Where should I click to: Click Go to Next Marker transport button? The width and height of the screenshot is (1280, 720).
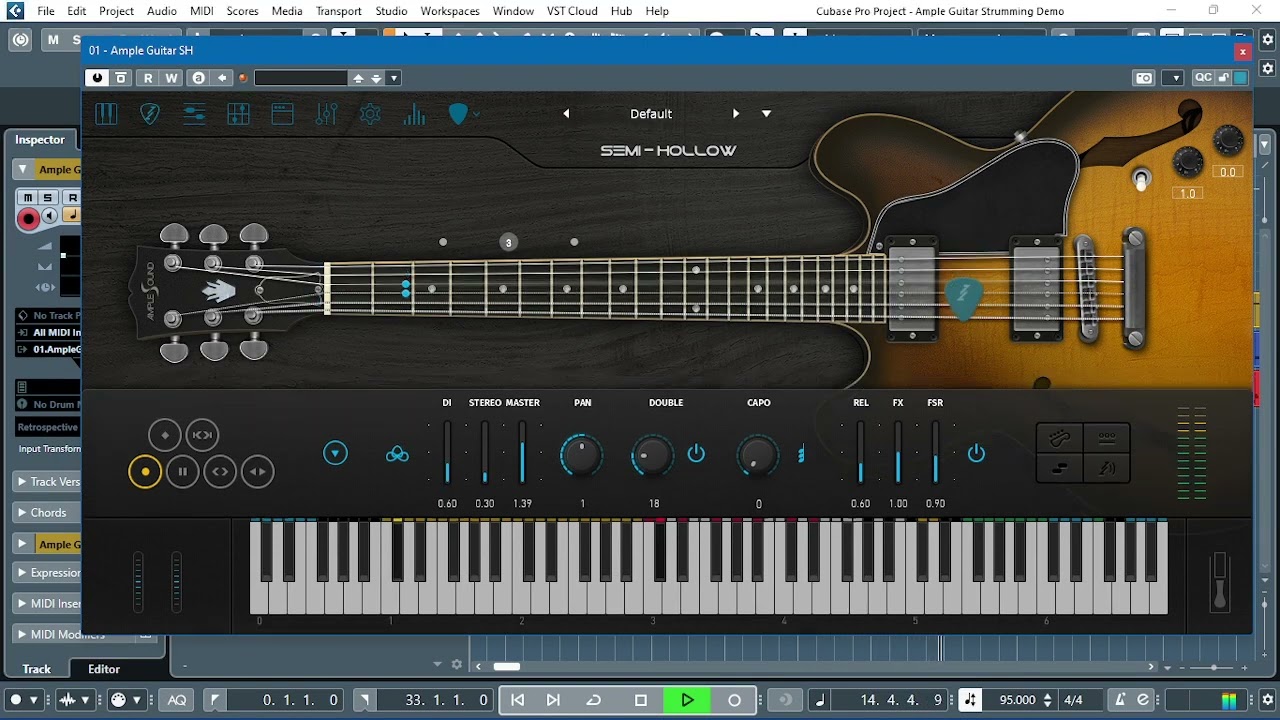coord(553,700)
